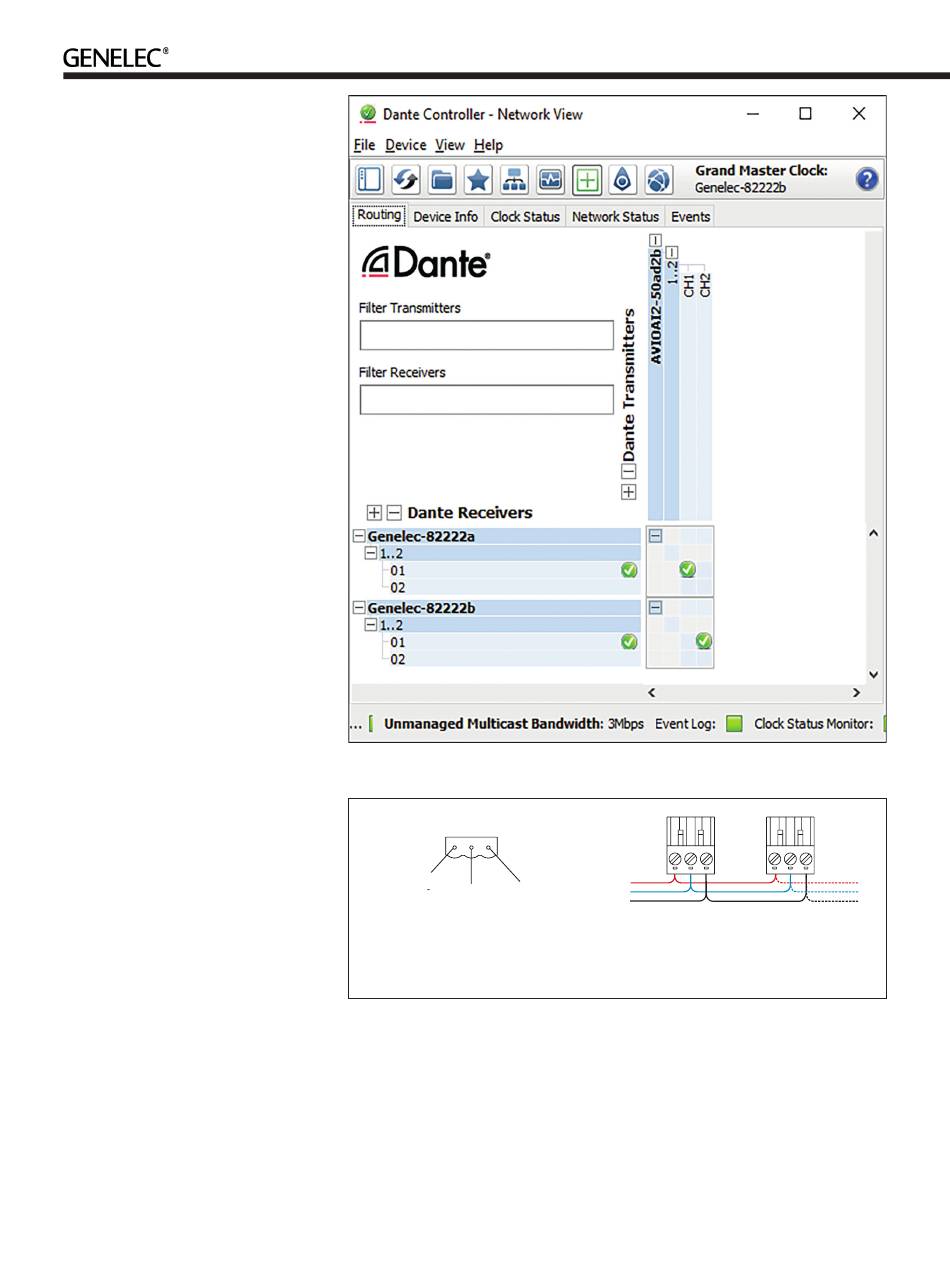Subscribe Genelec-82222a 02 to CH2 in grid
950x1264 pixels.
click(x=704, y=587)
